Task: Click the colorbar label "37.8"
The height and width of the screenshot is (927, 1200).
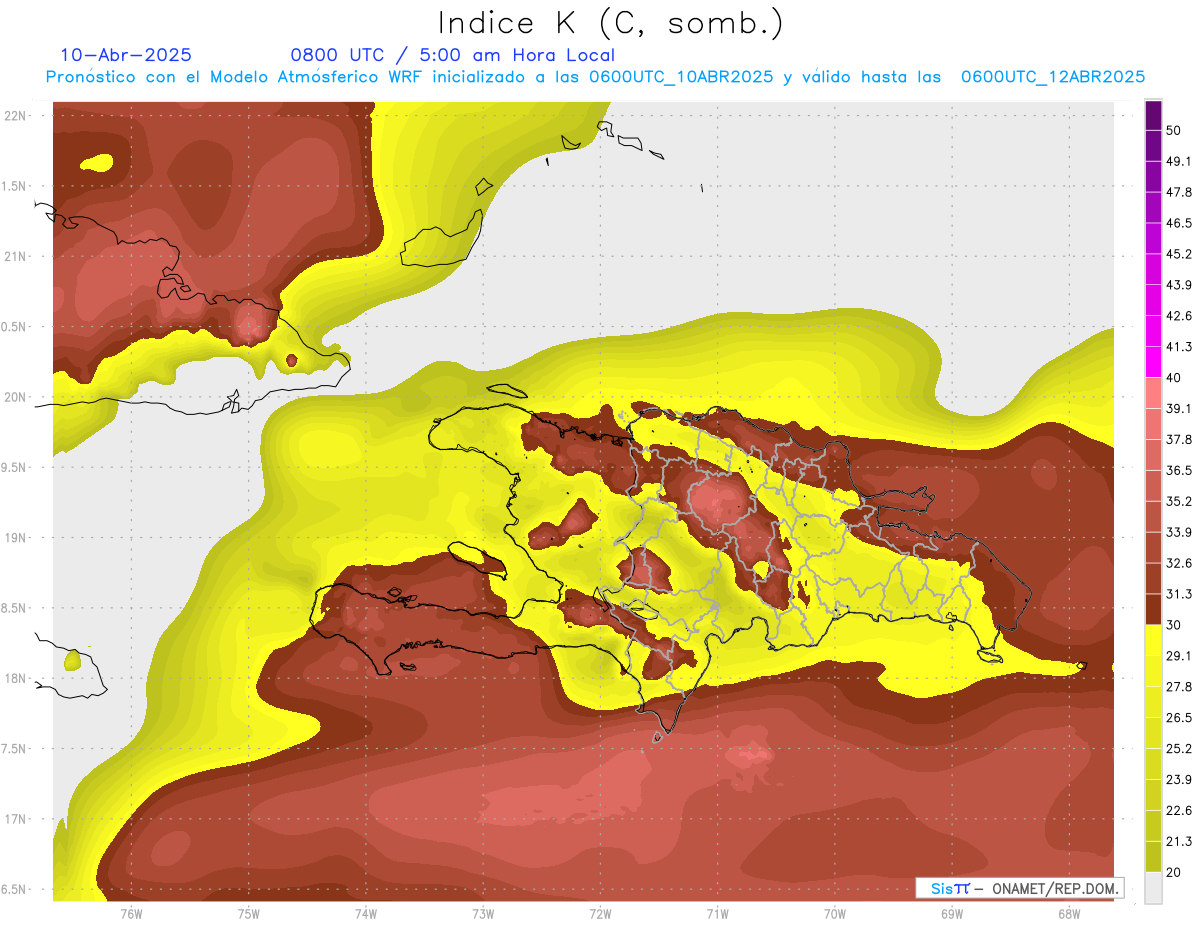Action: click(1179, 440)
